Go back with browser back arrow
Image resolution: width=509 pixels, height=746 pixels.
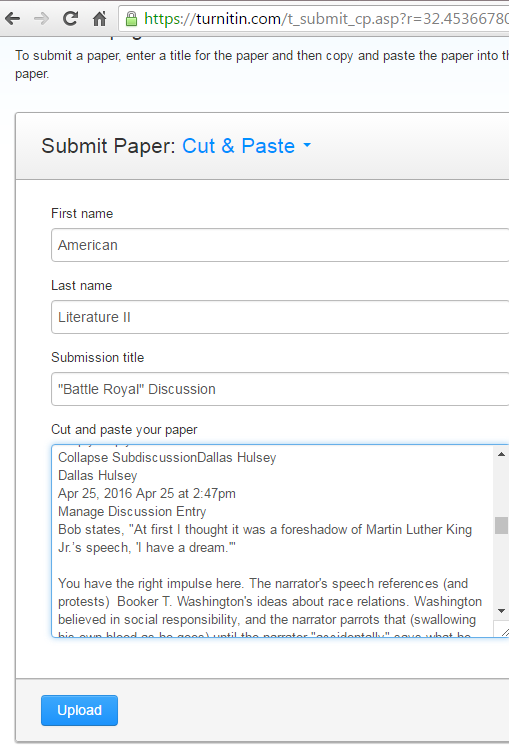point(12,19)
